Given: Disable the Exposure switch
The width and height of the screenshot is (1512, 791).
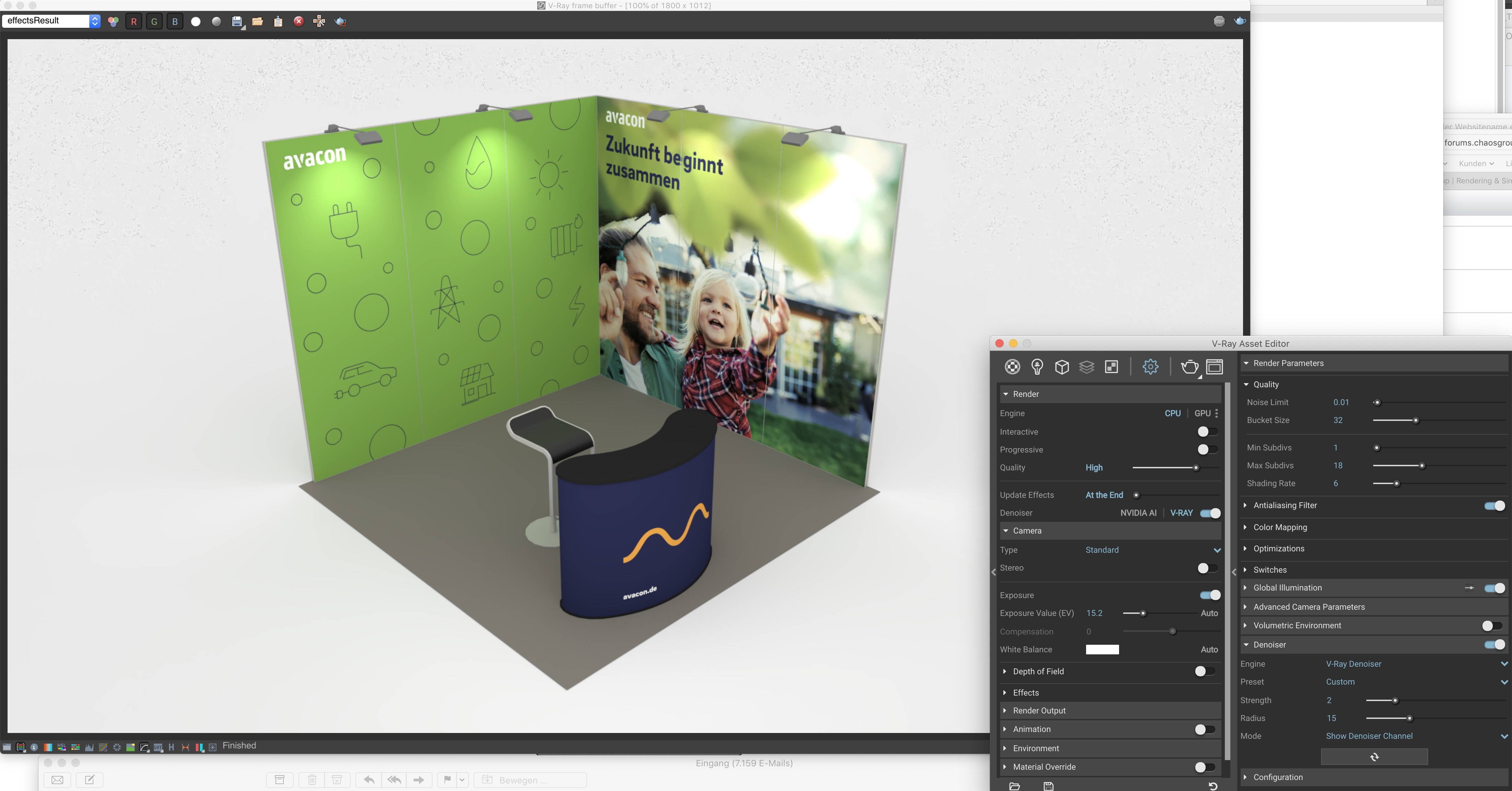Looking at the screenshot, I should 1210,595.
